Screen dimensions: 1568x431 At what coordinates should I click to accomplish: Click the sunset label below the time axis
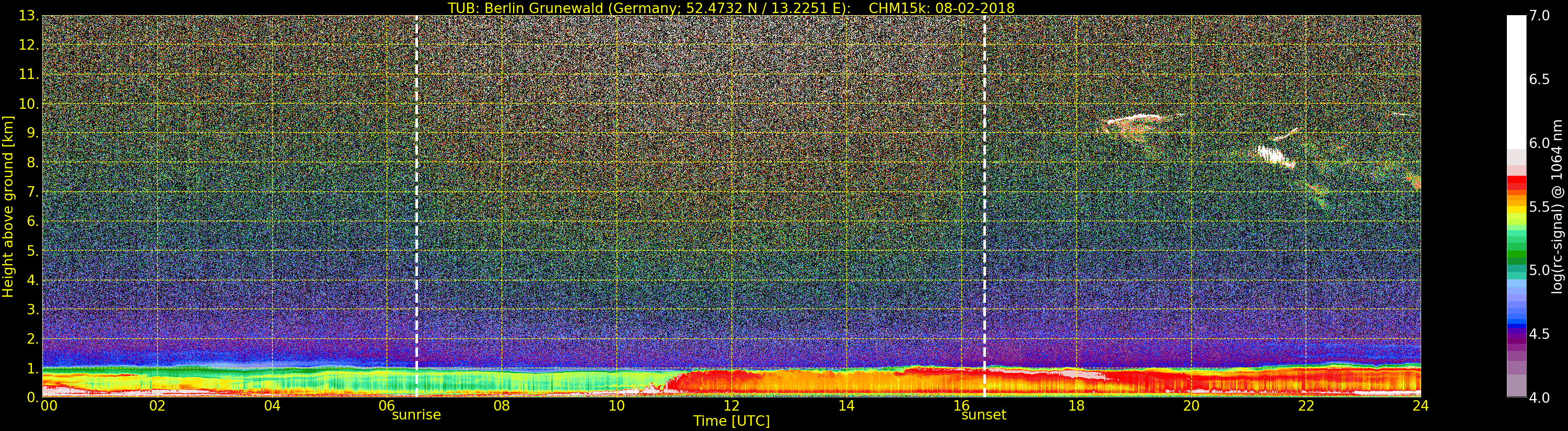[983, 415]
